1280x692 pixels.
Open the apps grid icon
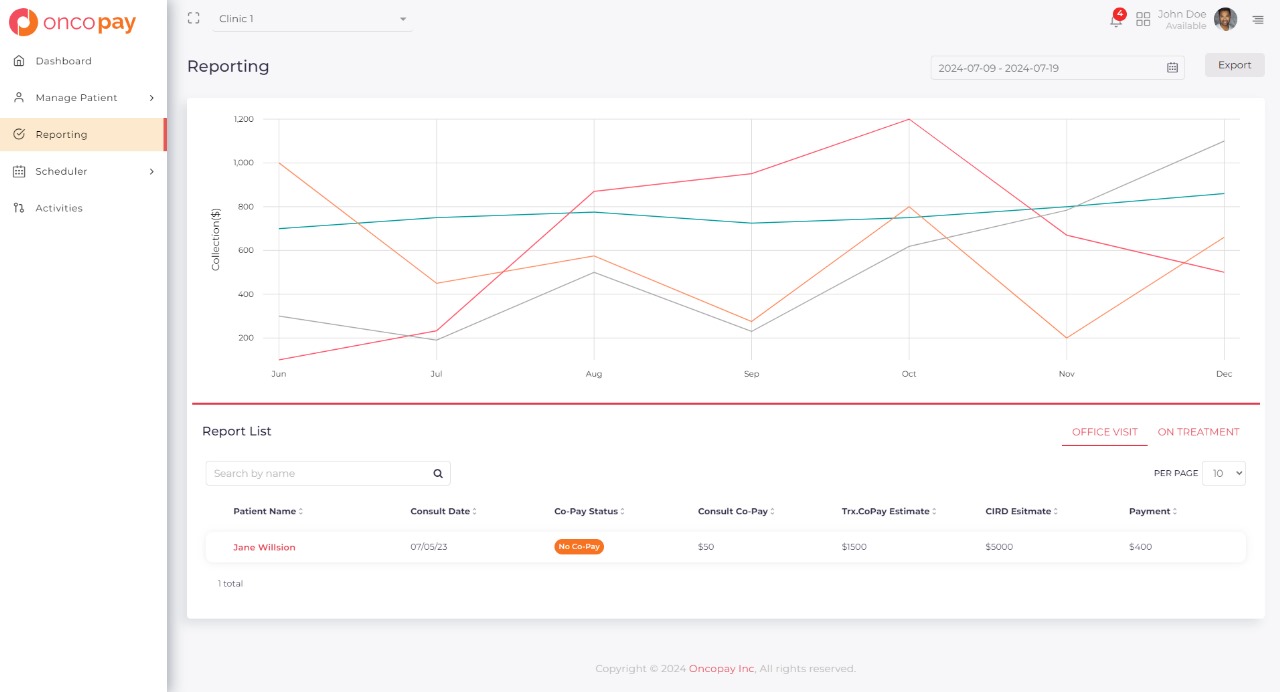coord(1143,19)
